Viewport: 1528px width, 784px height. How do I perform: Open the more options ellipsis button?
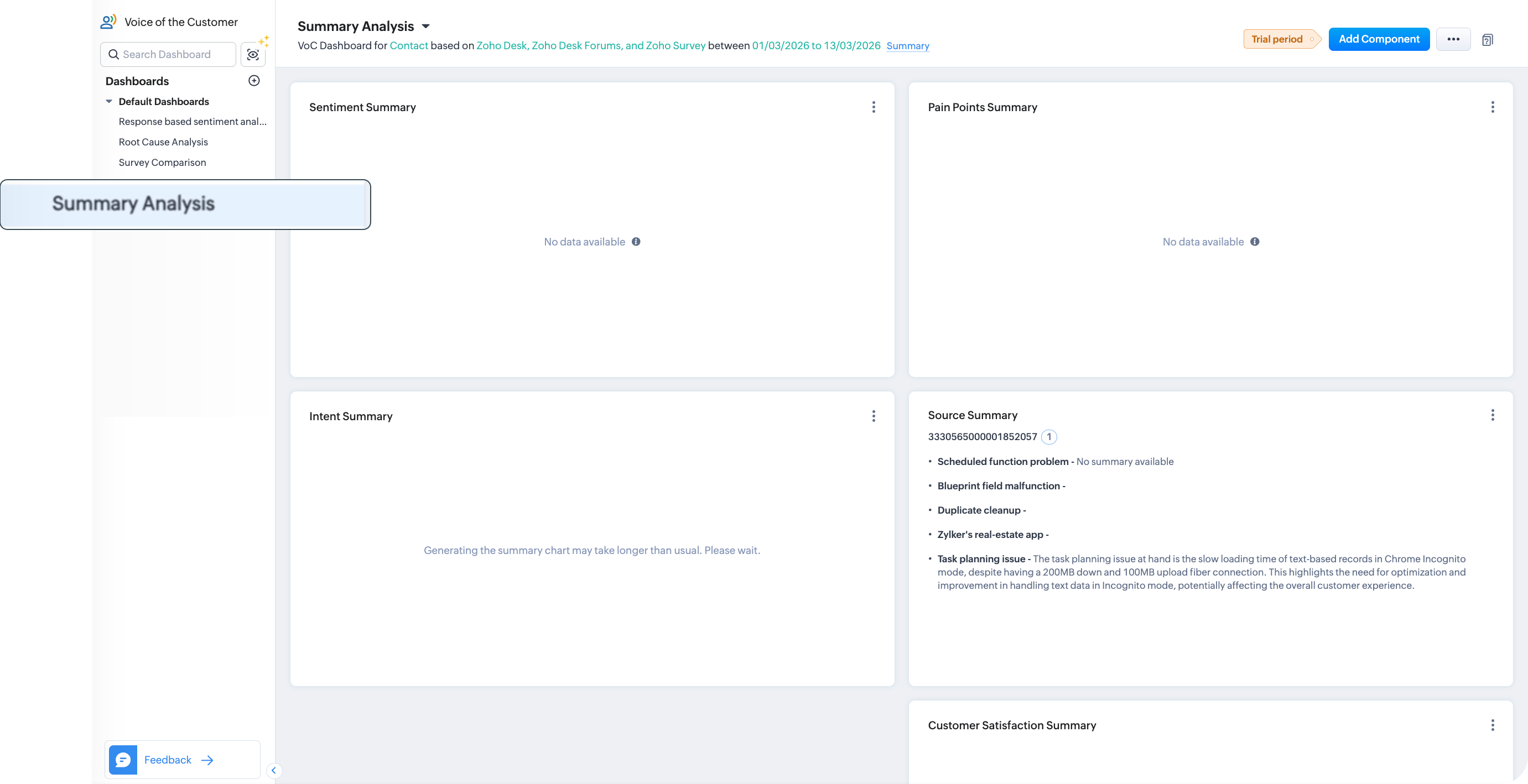click(1453, 39)
